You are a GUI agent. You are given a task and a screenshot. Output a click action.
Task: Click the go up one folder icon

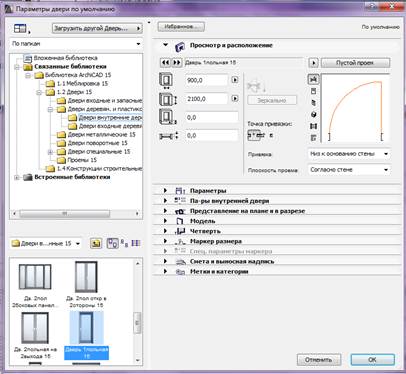click(96, 244)
